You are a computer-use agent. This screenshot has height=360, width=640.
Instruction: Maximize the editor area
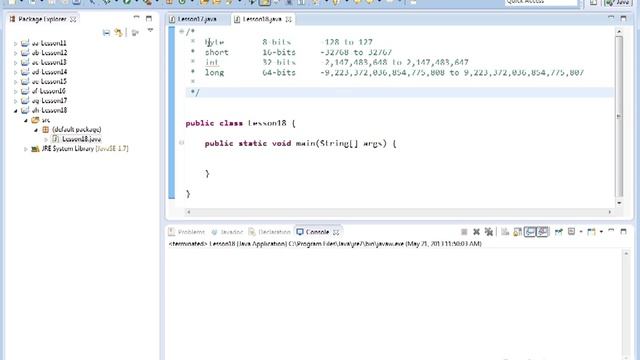click(623, 18)
